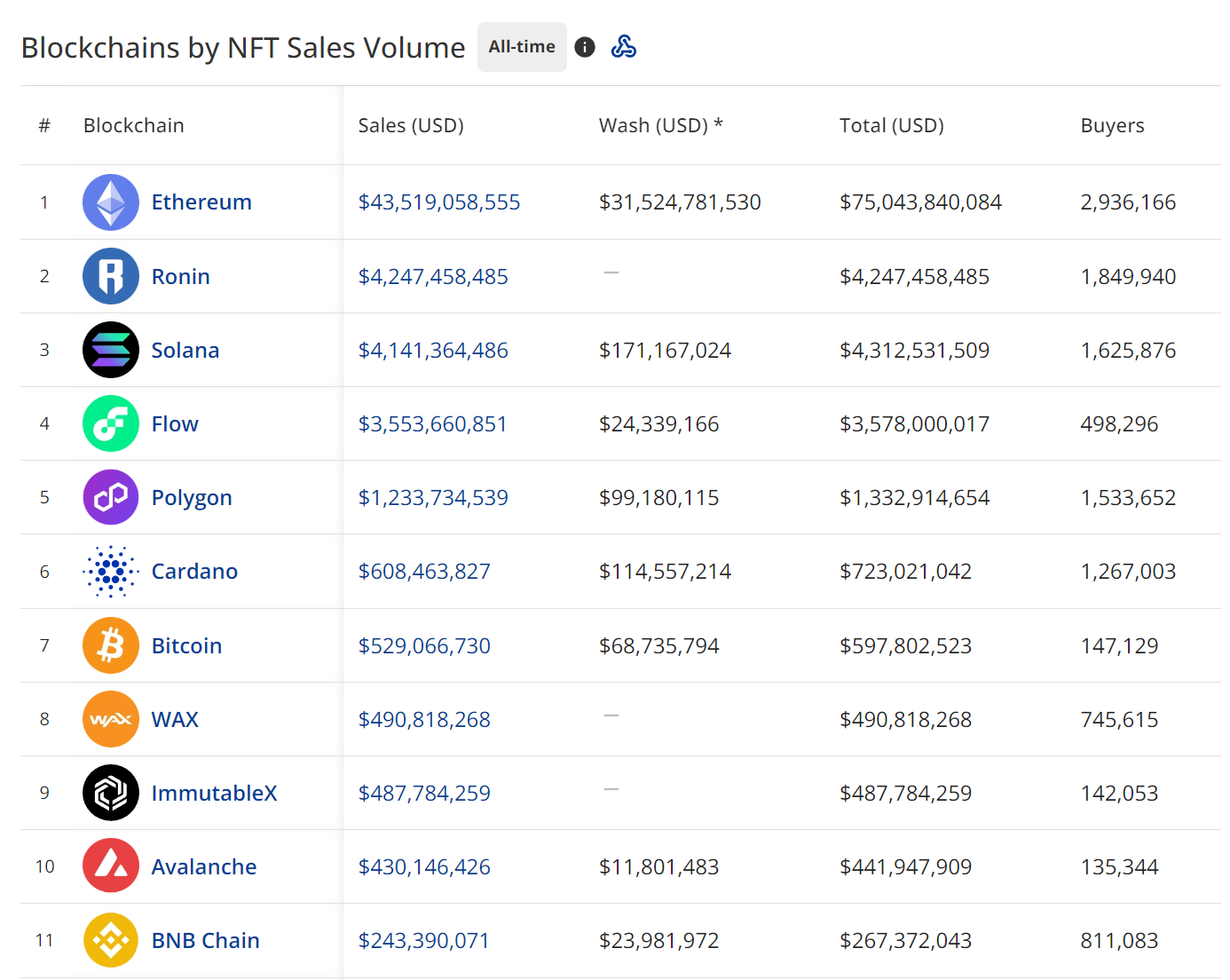Open the Avalanche blockchain link
1230x980 pixels.
pos(204,866)
